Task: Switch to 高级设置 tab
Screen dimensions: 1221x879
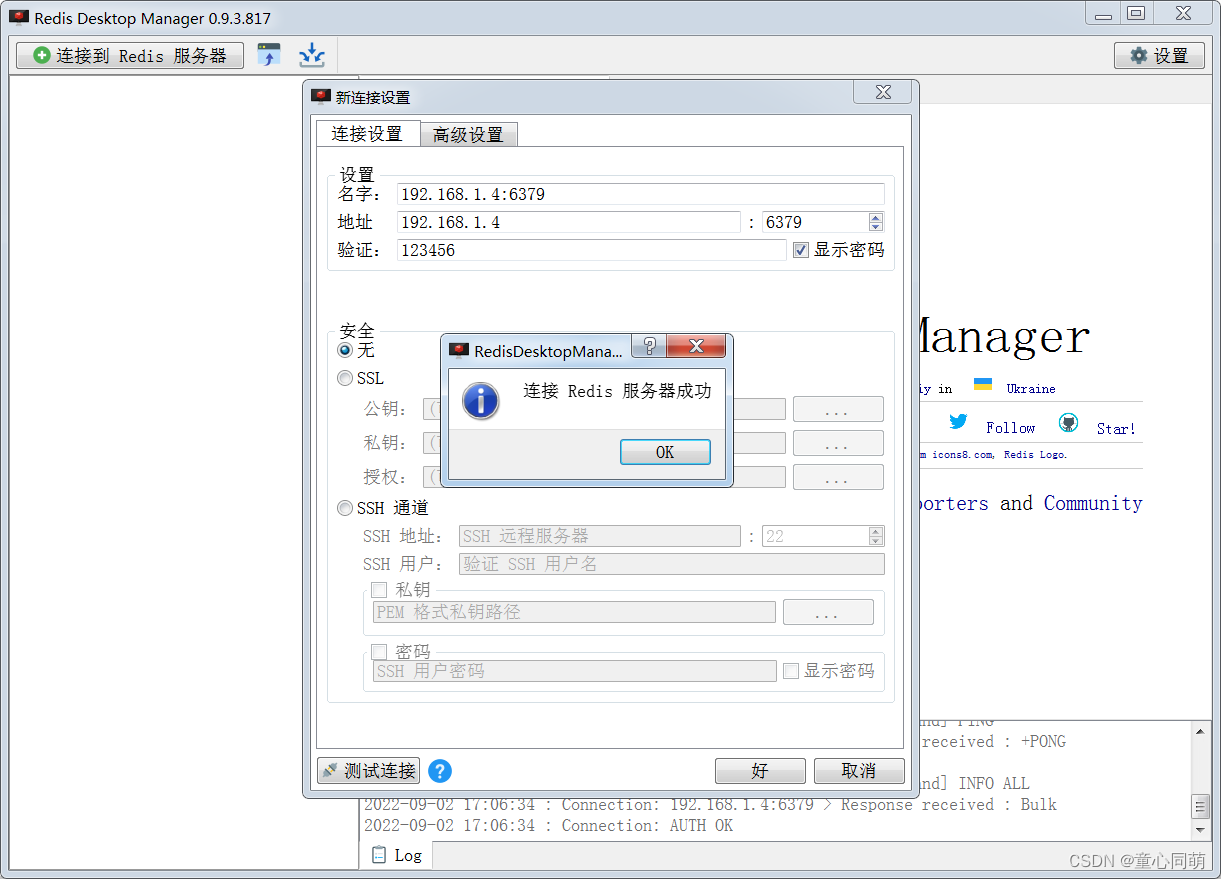Action: (468, 135)
